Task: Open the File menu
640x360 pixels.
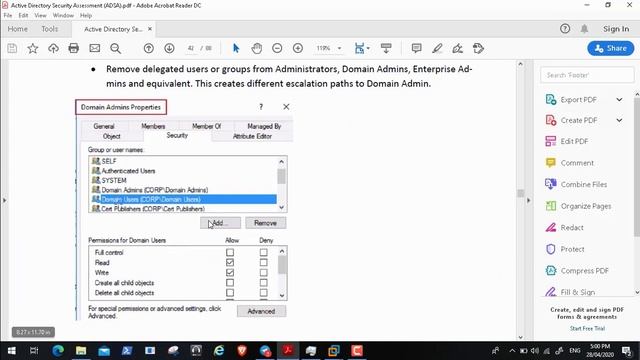Action: (8, 16)
